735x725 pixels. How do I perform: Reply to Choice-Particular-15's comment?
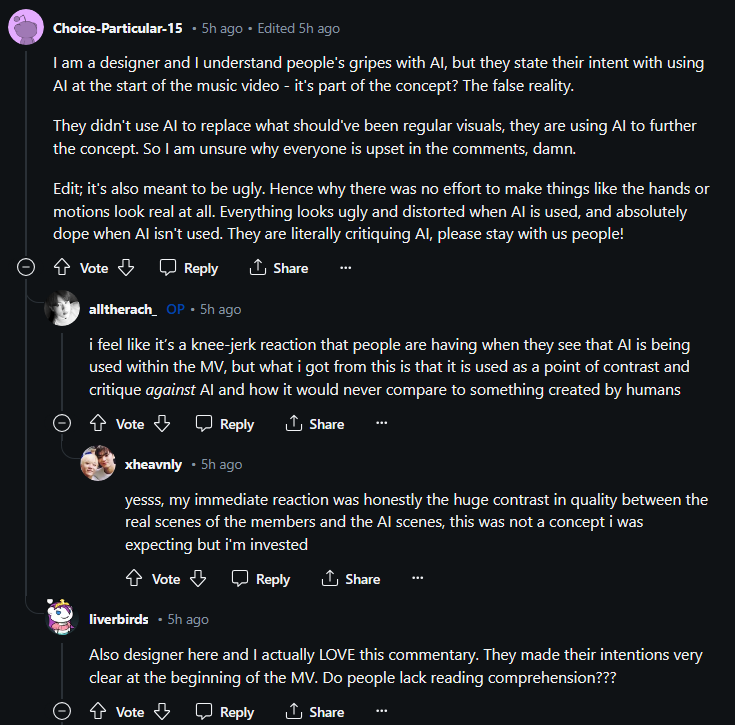point(188,268)
